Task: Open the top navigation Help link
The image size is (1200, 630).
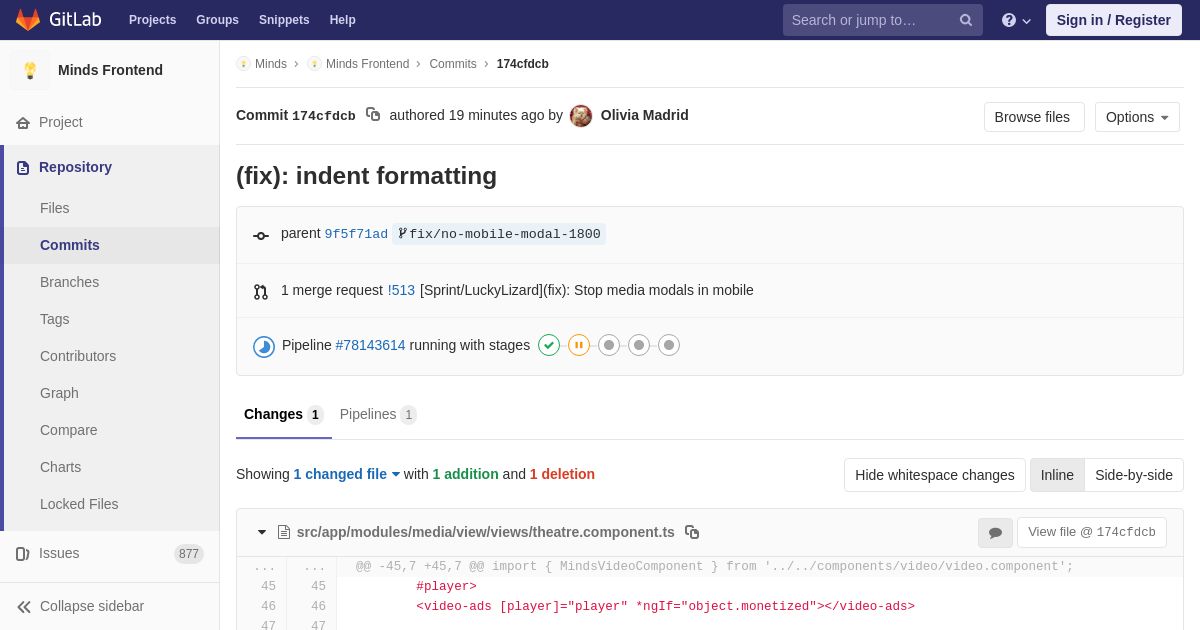Action: point(343,20)
